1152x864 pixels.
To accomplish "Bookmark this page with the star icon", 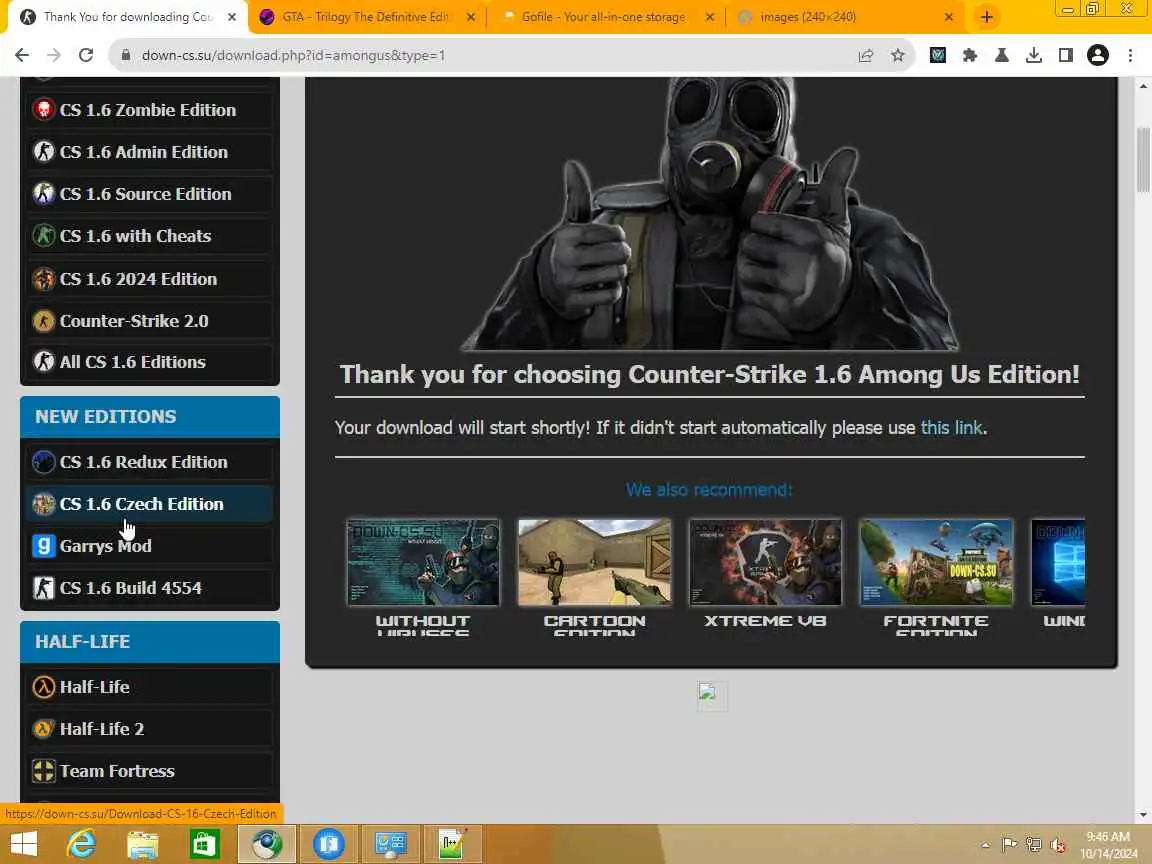I will (898, 55).
